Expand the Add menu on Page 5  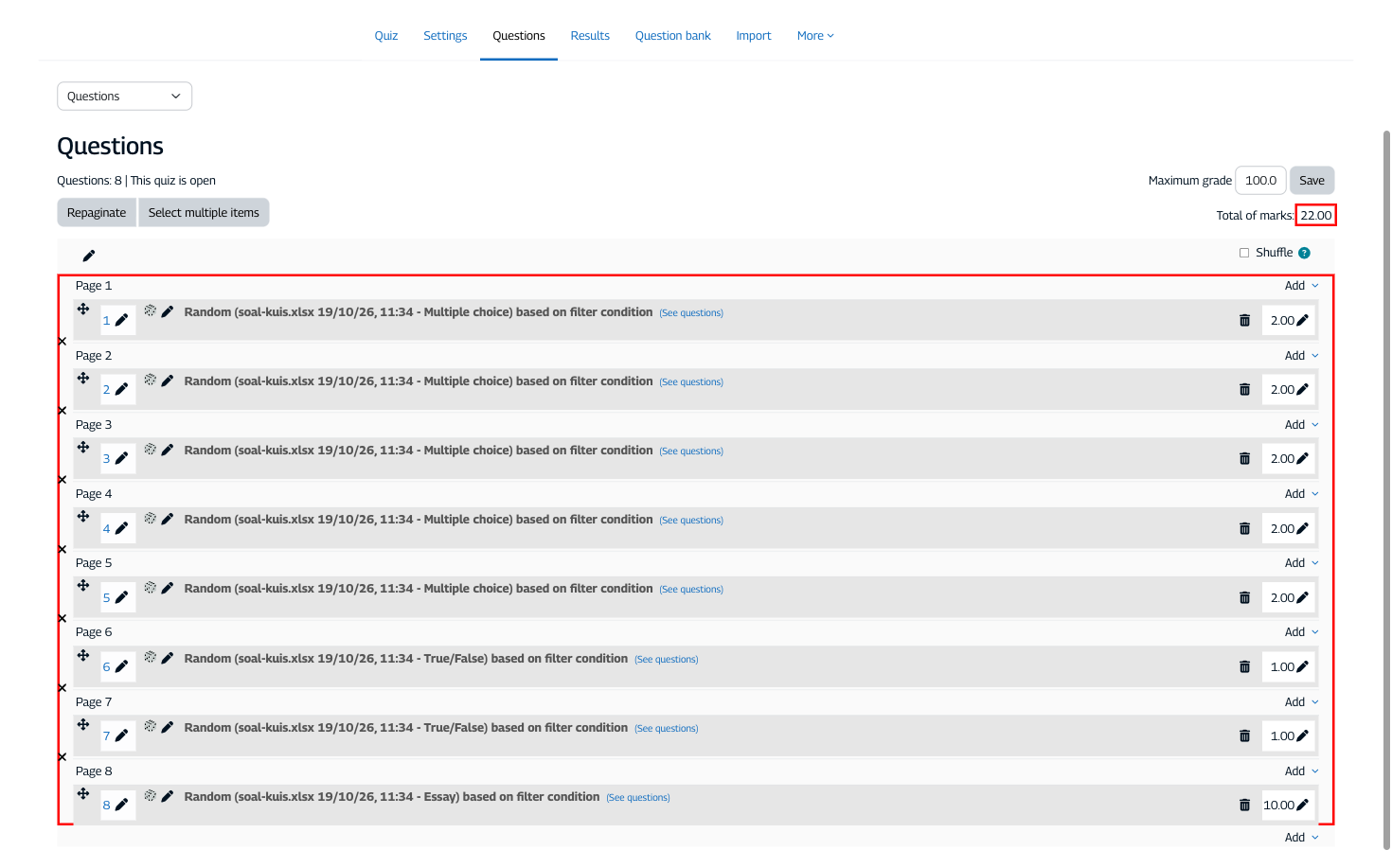pos(1301,563)
